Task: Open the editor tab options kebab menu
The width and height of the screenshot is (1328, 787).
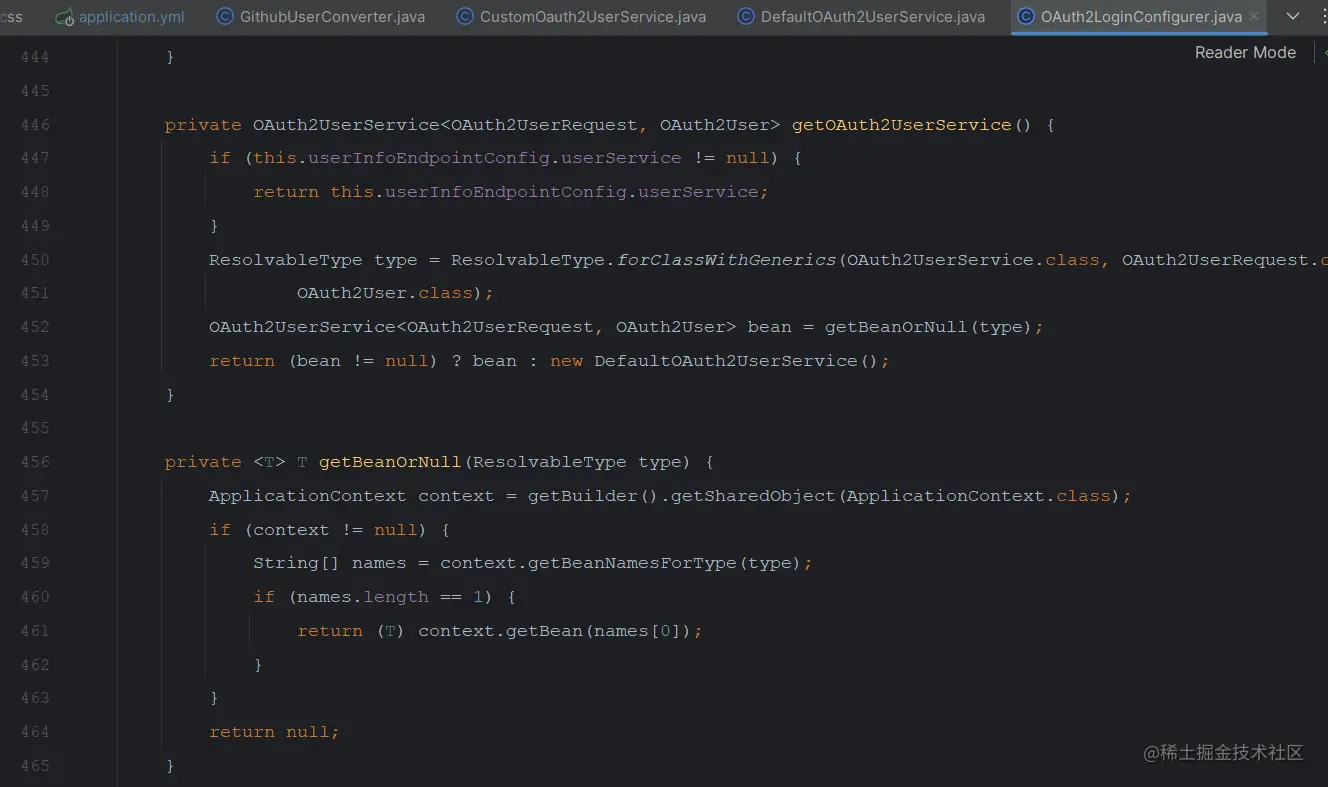Action: click(x=1323, y=17)
